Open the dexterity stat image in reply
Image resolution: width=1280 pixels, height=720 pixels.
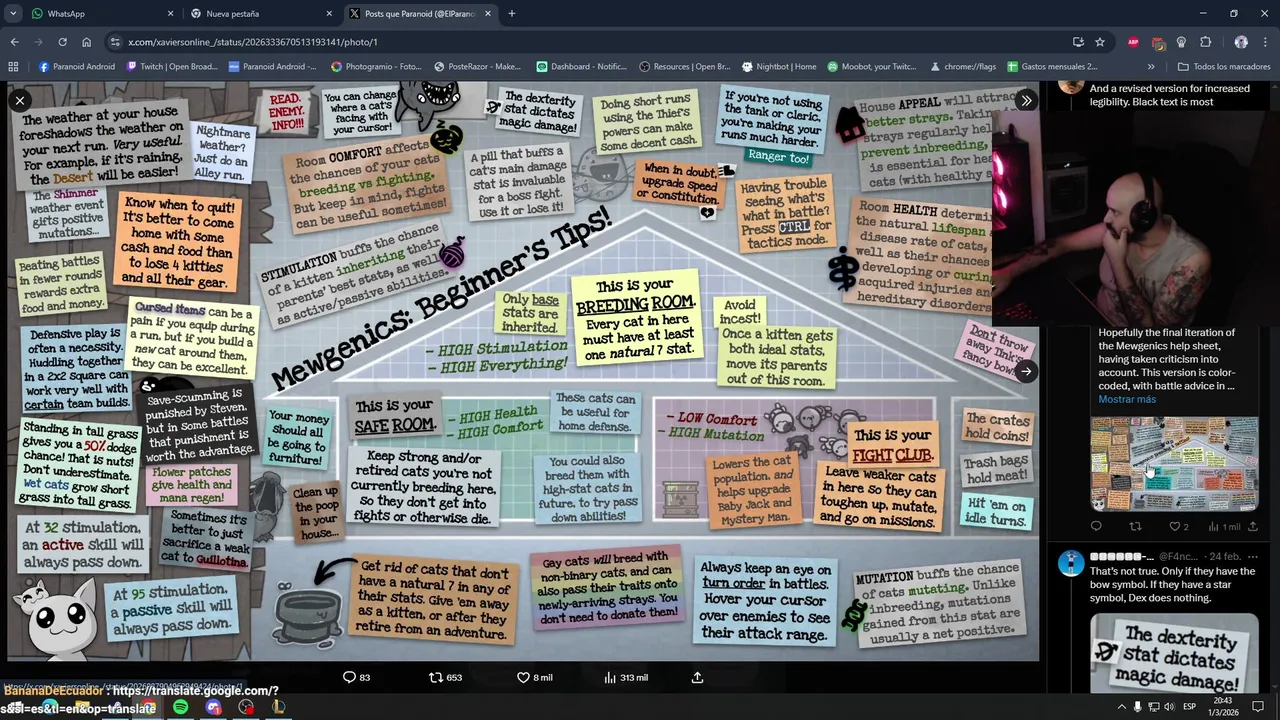1174,654
